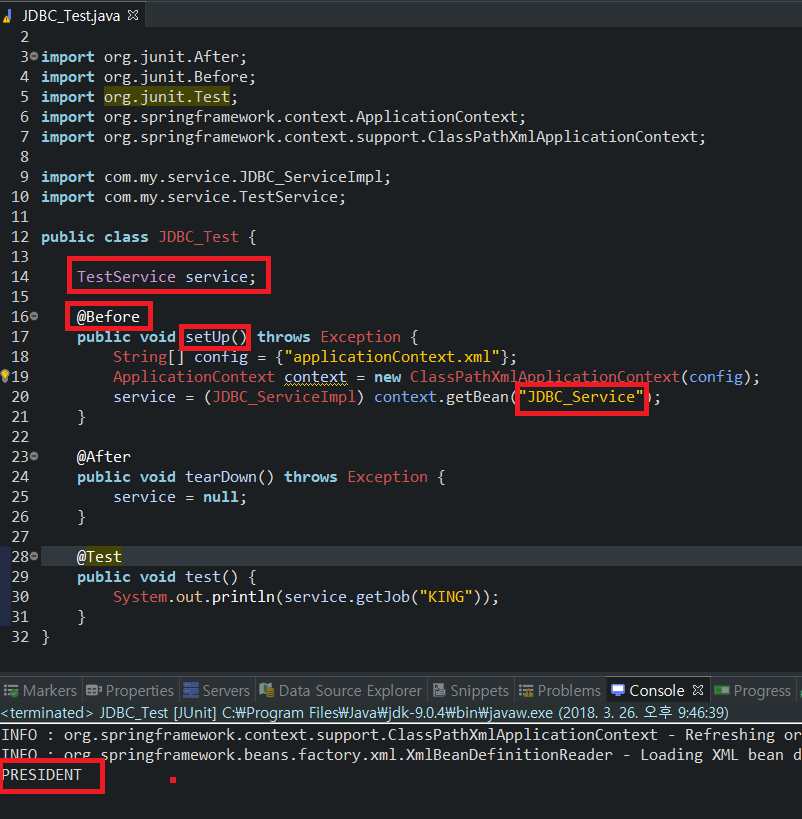Image resolution: width=802 pixels, height=819 pixels.
Task: Click the Java file icon on the editor tab
Action: tap(7, 16)
